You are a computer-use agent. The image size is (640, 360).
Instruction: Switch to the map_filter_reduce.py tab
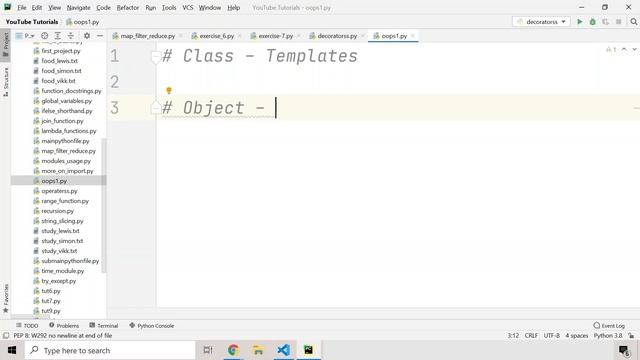click(x=147, y=36)
